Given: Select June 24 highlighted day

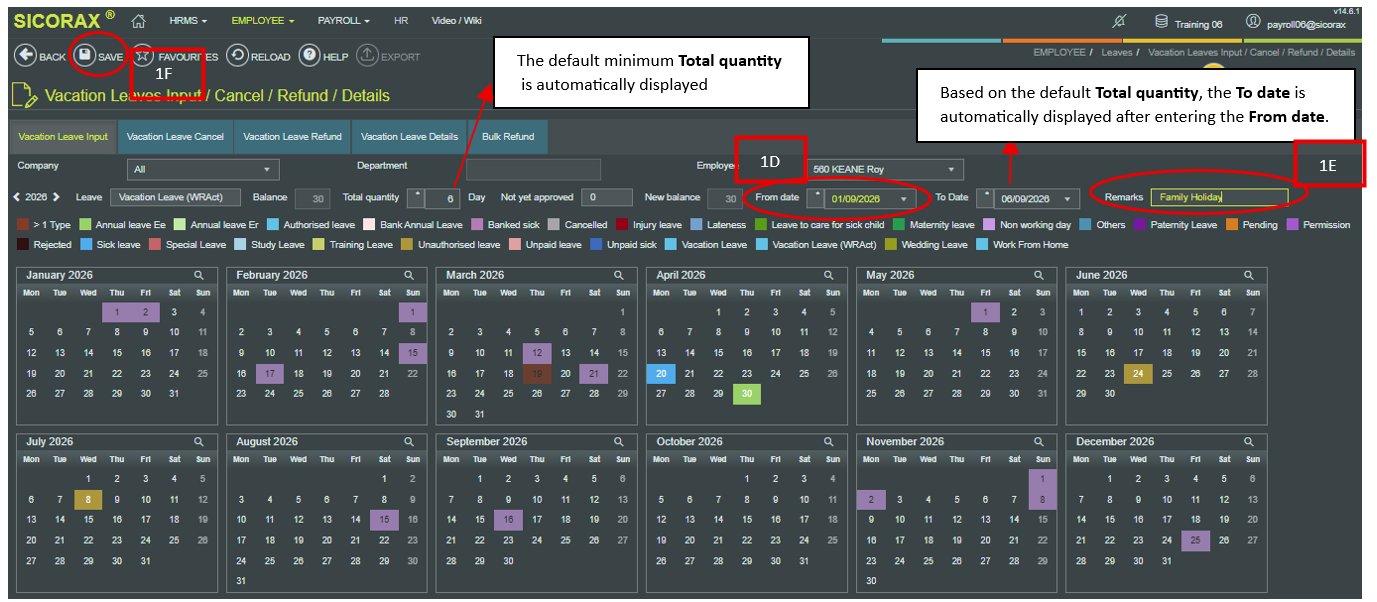Looking at the screenshot, I should pyautogui.click(x=1138, y=373).
